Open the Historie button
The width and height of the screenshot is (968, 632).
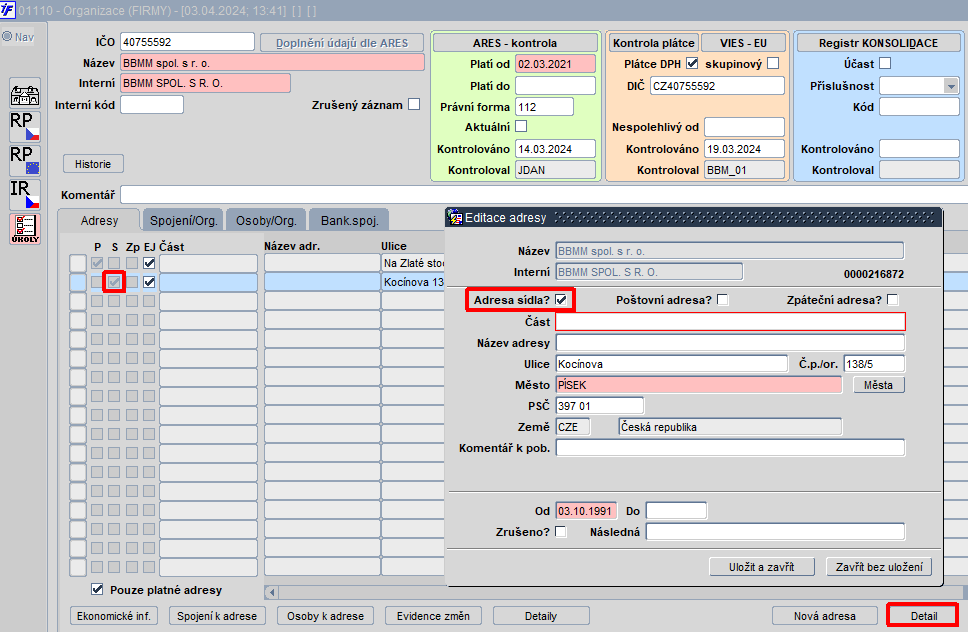pyautogui.click(x=93, y=164)
